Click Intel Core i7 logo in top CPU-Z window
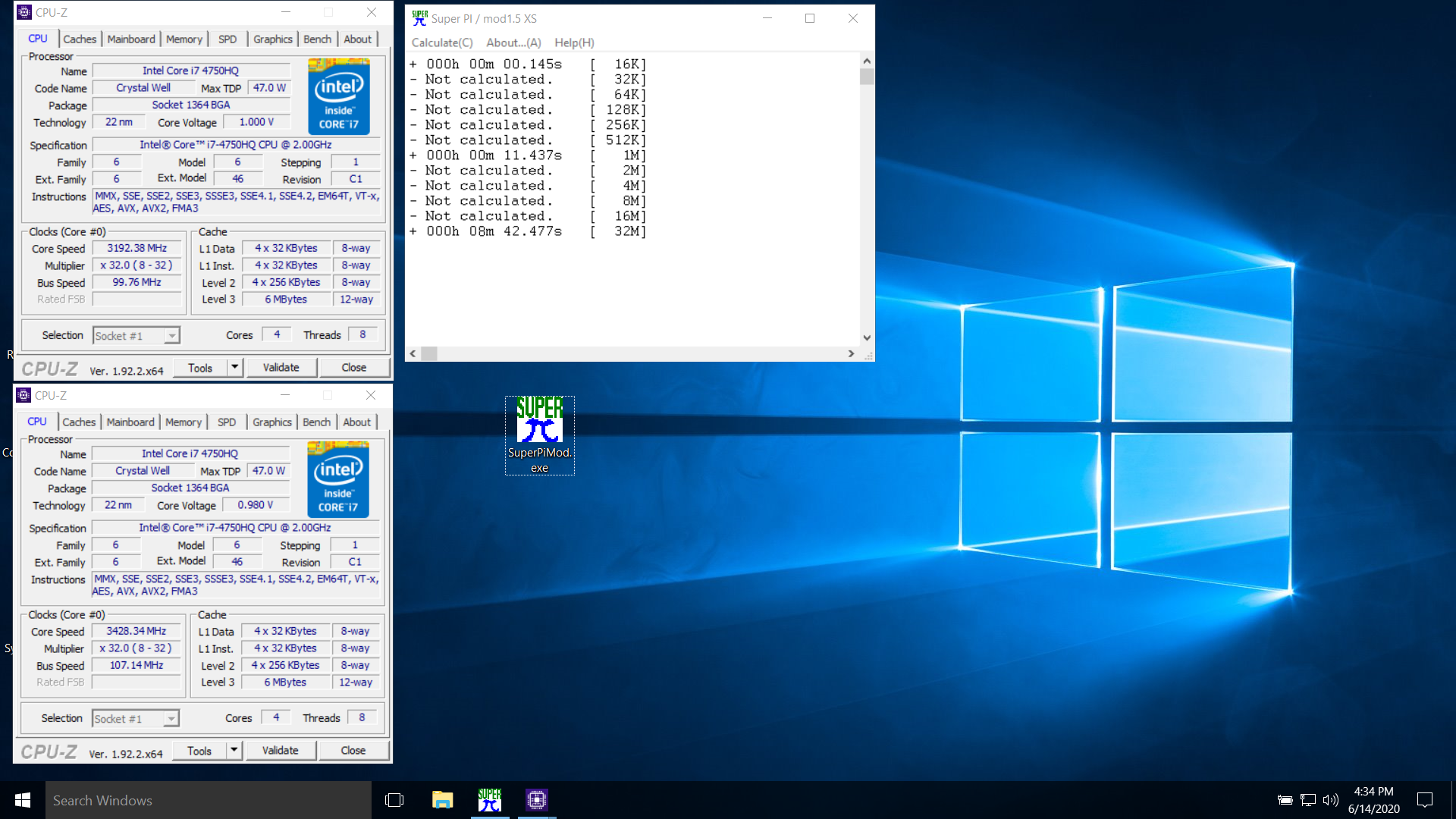1456x819 pixels. tap(339, 97)
